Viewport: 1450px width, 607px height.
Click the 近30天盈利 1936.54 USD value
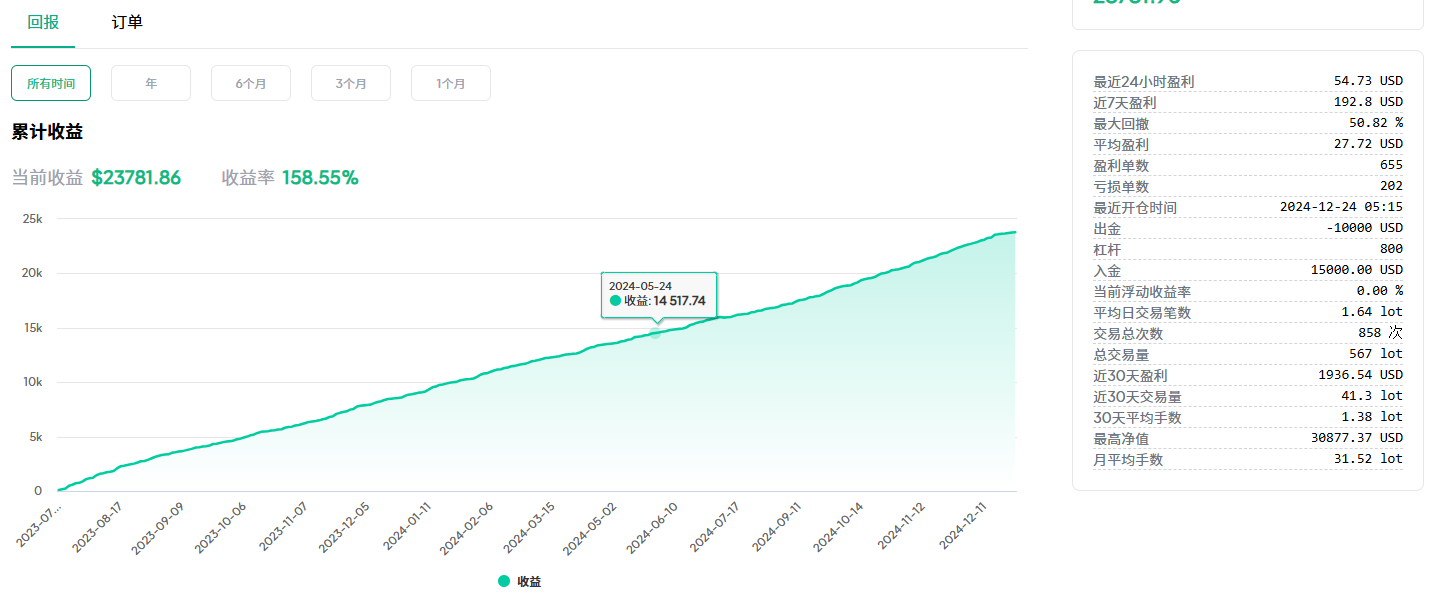[x=1361, y=375]
